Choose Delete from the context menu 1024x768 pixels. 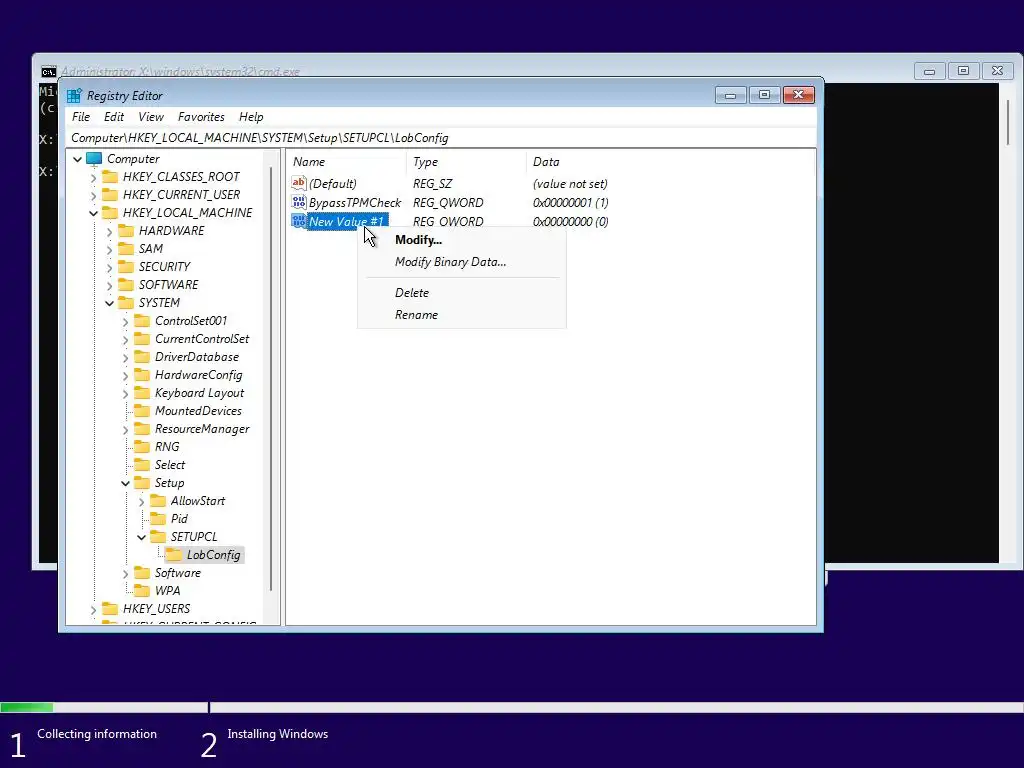tap(462, 293)
